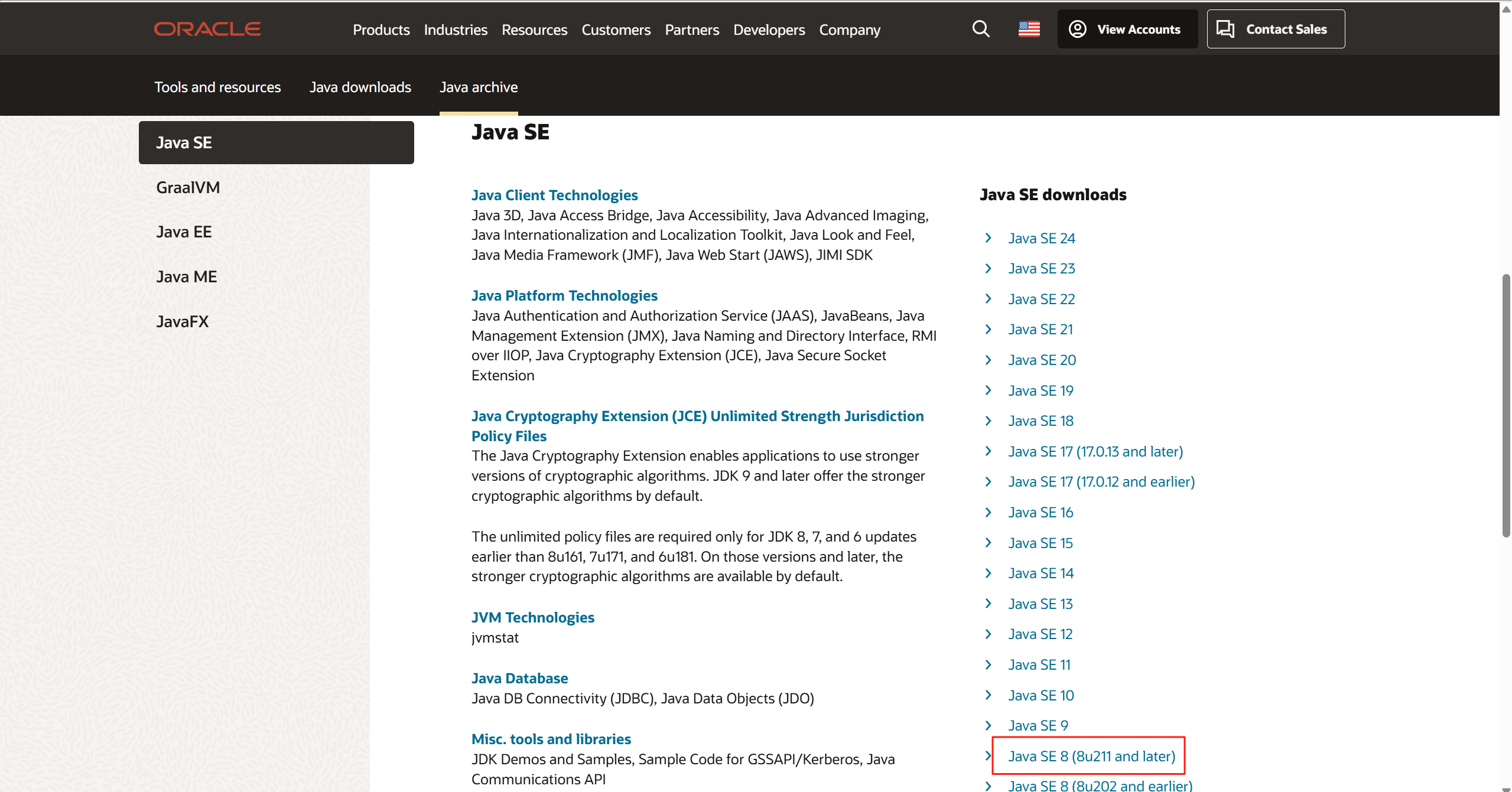Expand the Java SE 24 chevron
The width and height of the screenshot is (1512, 792).
click(x=988, y=237)
